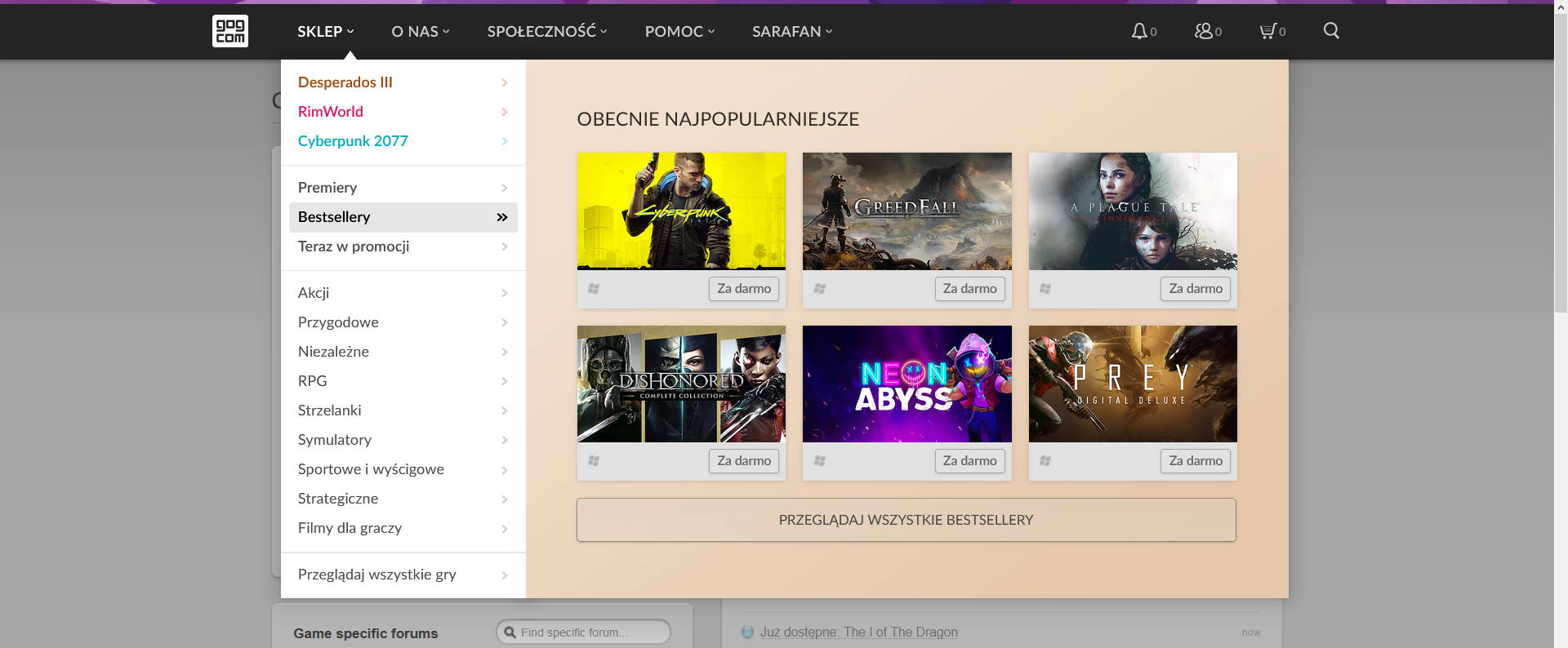Screen dimensions: 1568x648
Task: Click the magnifier icon in forum search
Action: [x=510, y=632]
